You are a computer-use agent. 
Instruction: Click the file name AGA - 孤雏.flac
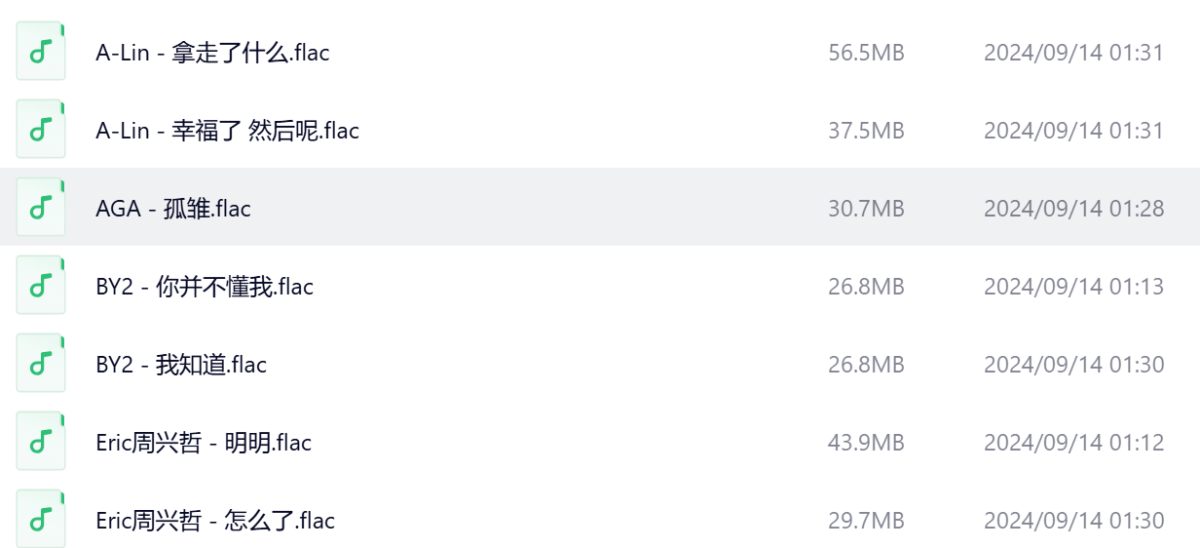[x=173, y=209]
